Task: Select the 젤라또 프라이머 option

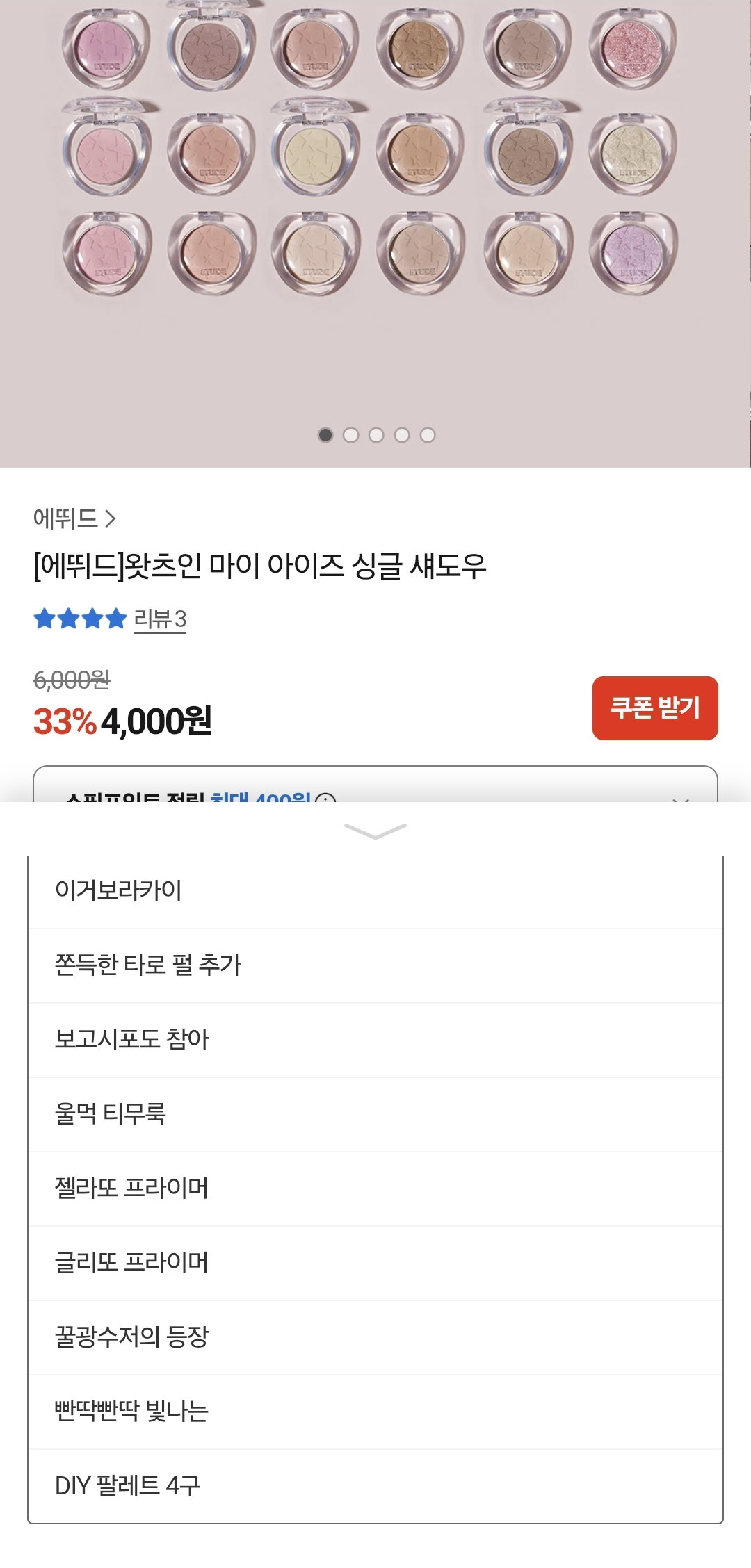Action: pyautogui.click(x=375, y=1189)
